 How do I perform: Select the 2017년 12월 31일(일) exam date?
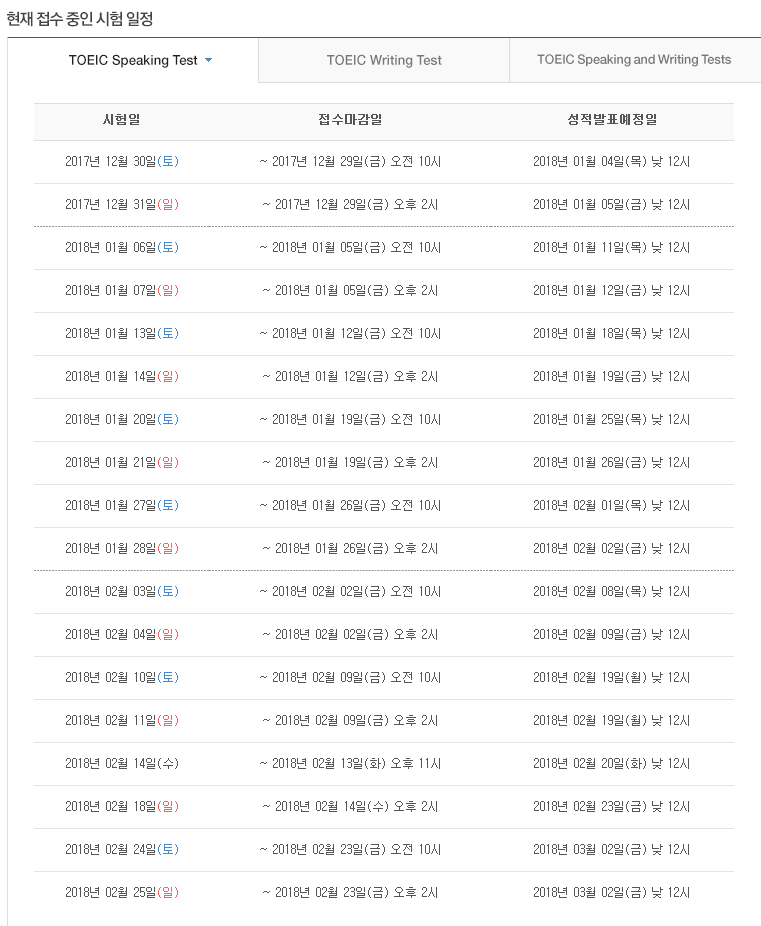(x=122, y=205)
